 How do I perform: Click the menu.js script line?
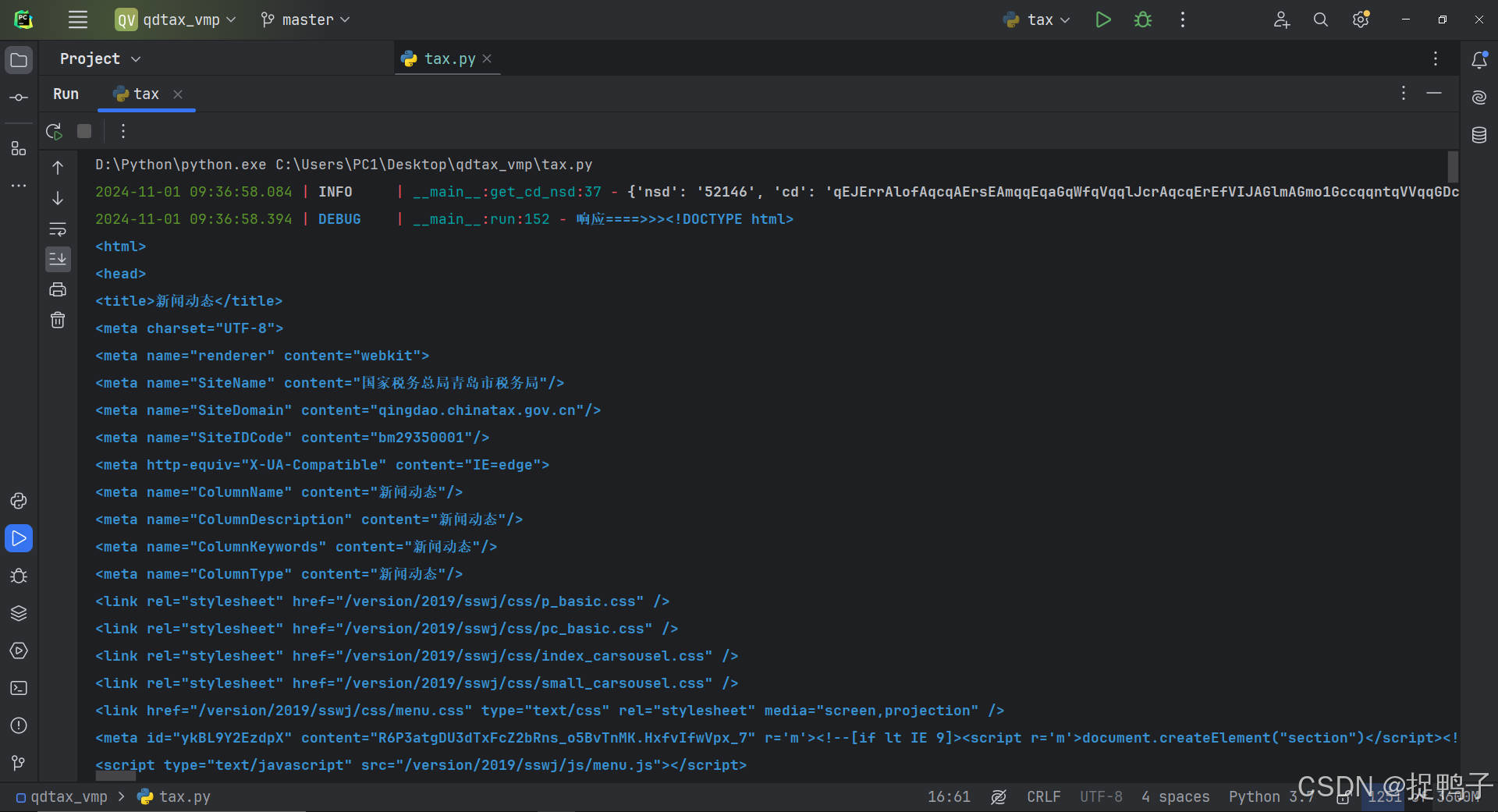pos(421,765)
